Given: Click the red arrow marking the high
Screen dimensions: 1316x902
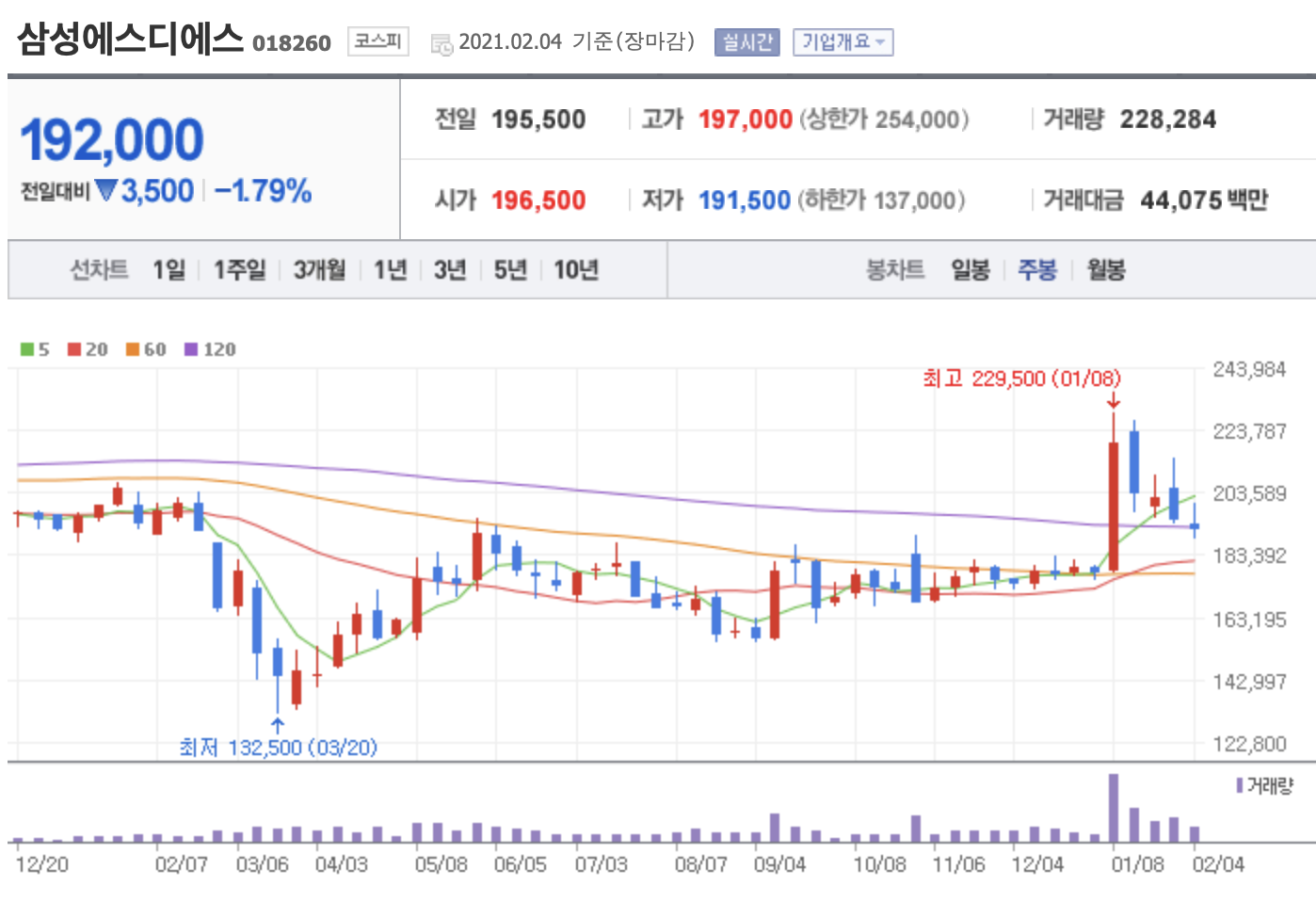Looking at the screenshot, I should [1114, 400].
